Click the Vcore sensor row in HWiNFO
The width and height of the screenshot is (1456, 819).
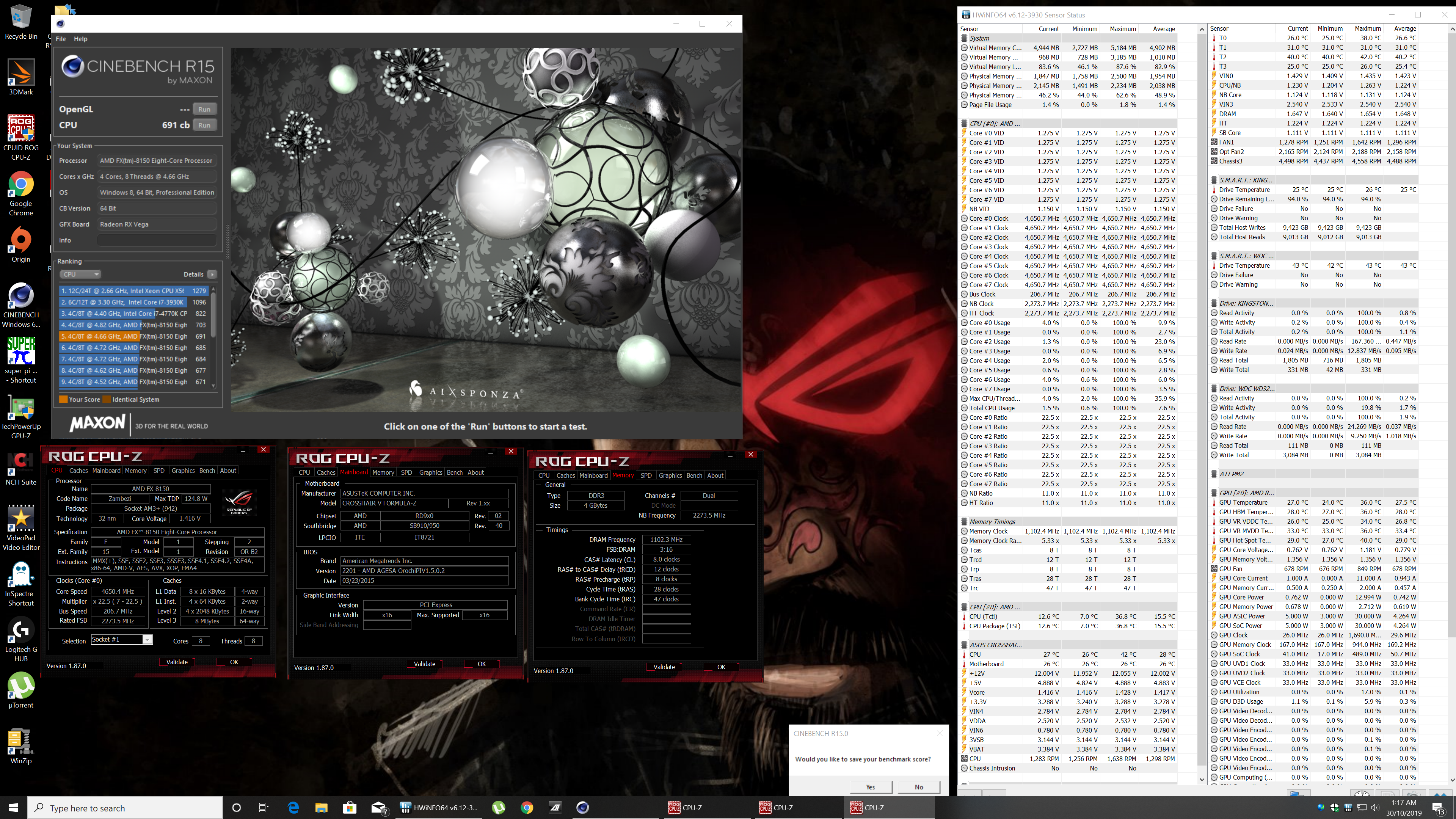point(1068,692)
